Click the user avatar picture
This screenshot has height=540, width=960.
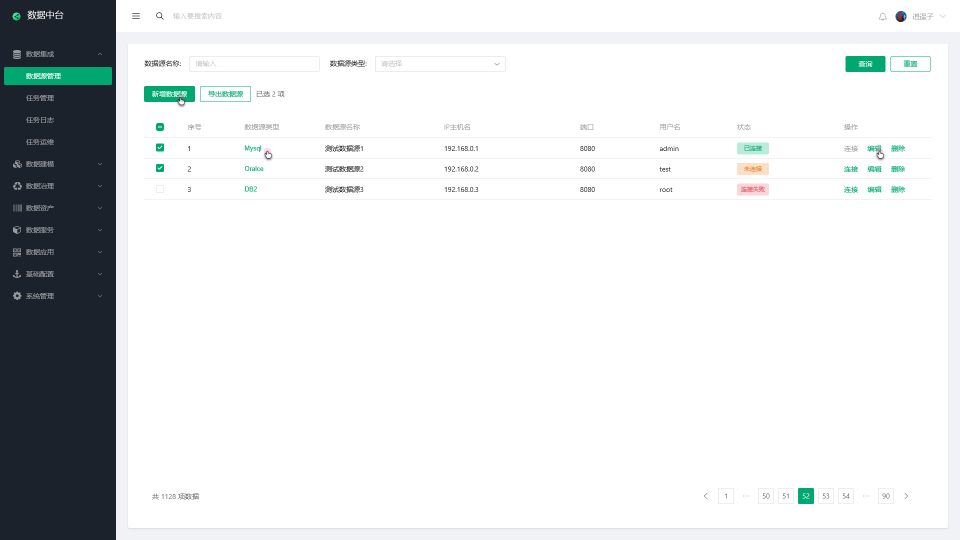tap(901, 17)
